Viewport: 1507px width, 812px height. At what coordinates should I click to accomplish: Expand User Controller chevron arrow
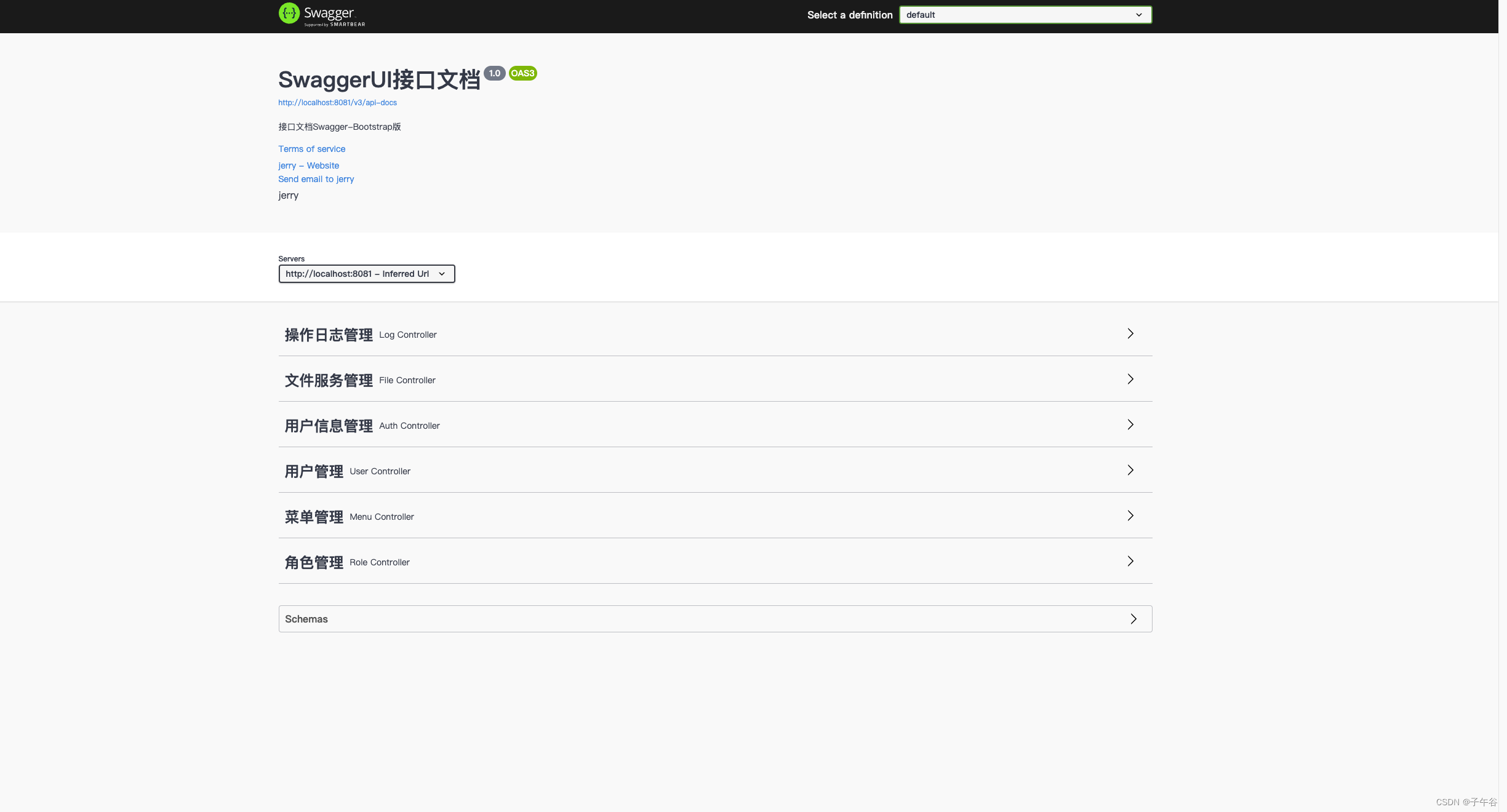1130,470
